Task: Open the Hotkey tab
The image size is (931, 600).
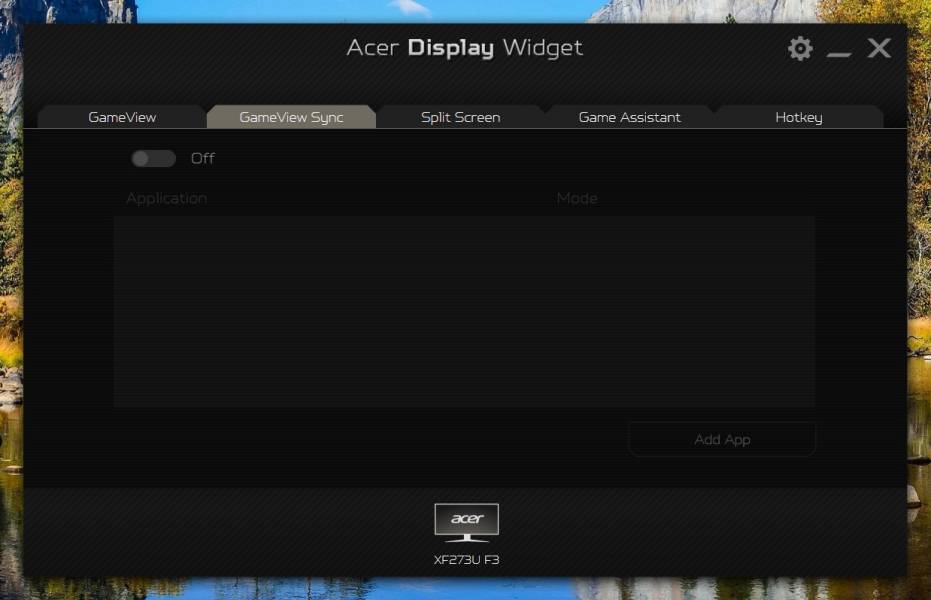Action: tap(800, 117)
